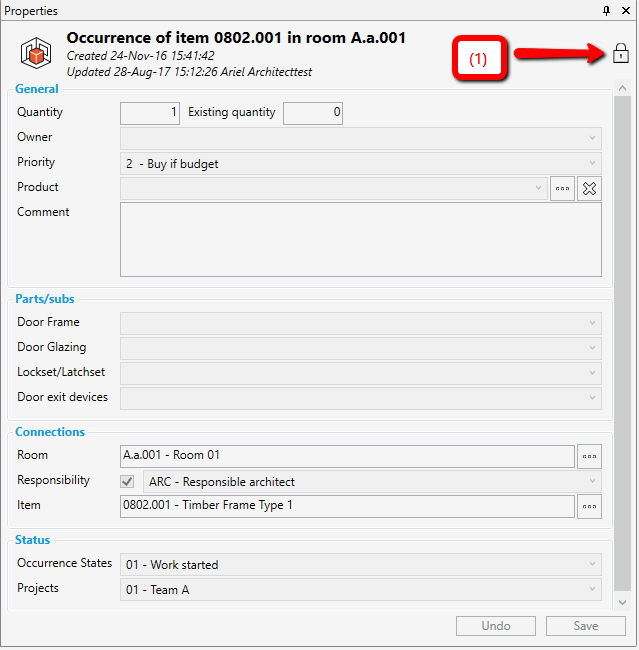Click the Priority label
This screenshot has width=639, height=650.
pos(36,162)
